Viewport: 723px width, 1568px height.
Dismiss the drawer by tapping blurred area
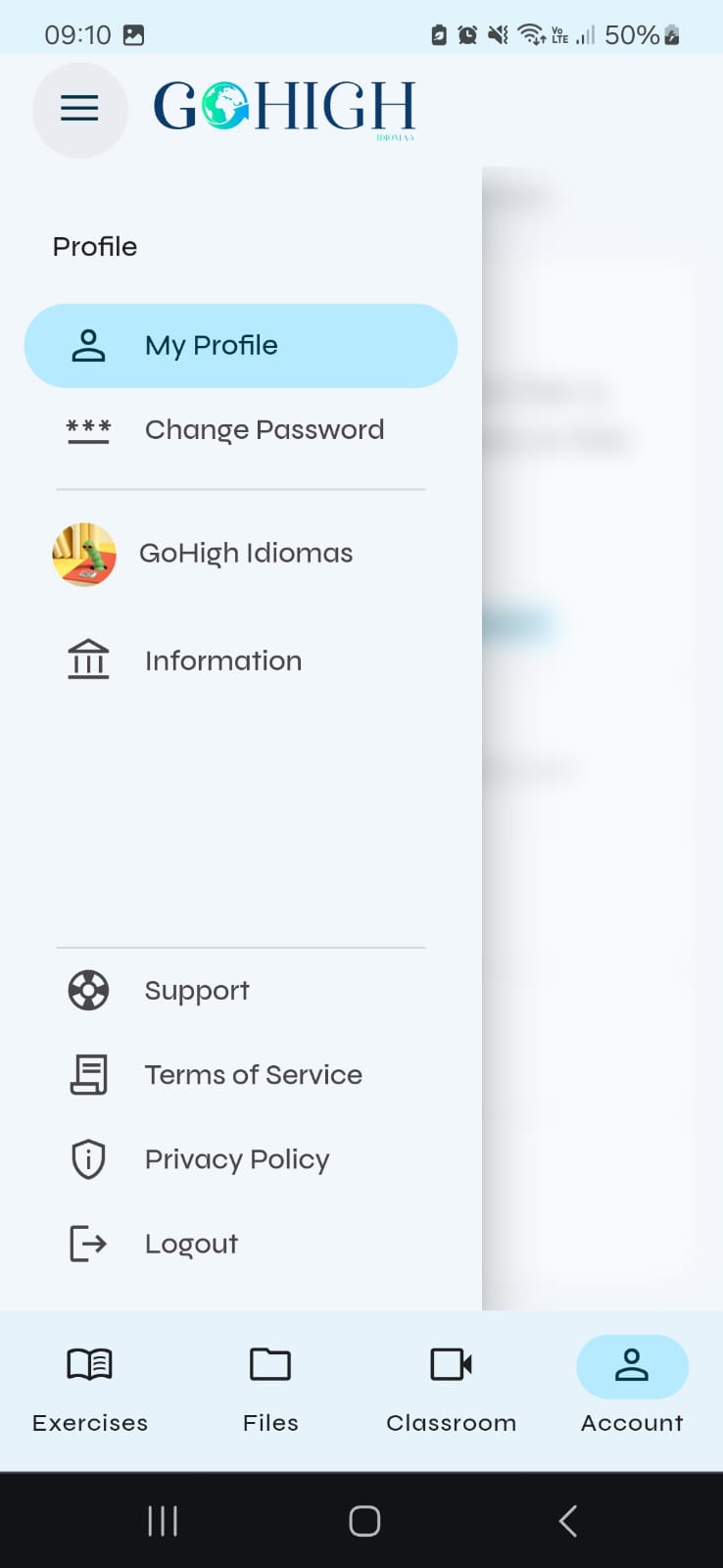pyautogui.click(x=602, y=833)
